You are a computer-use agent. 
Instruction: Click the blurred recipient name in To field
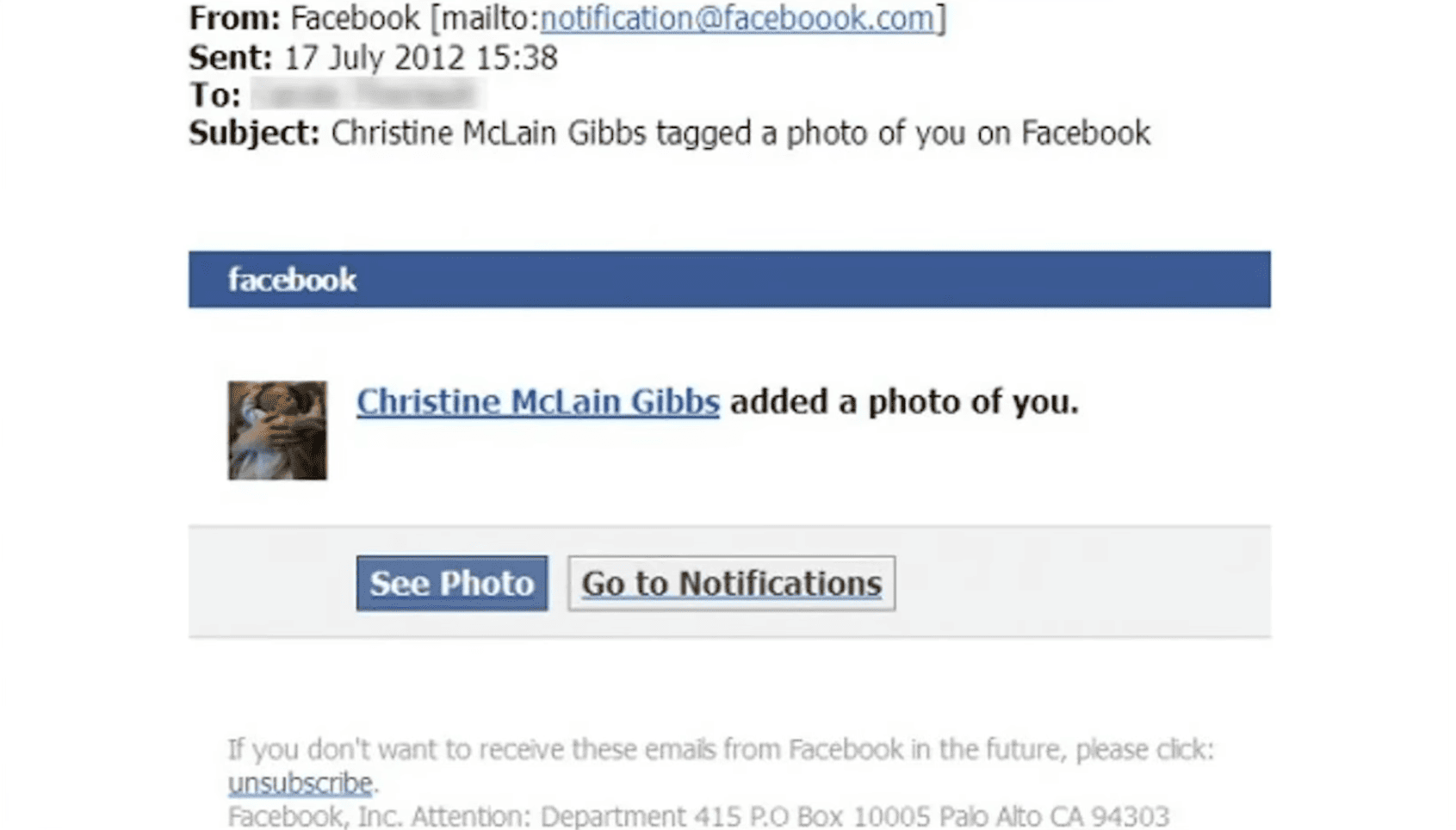[x=364, y=94]
